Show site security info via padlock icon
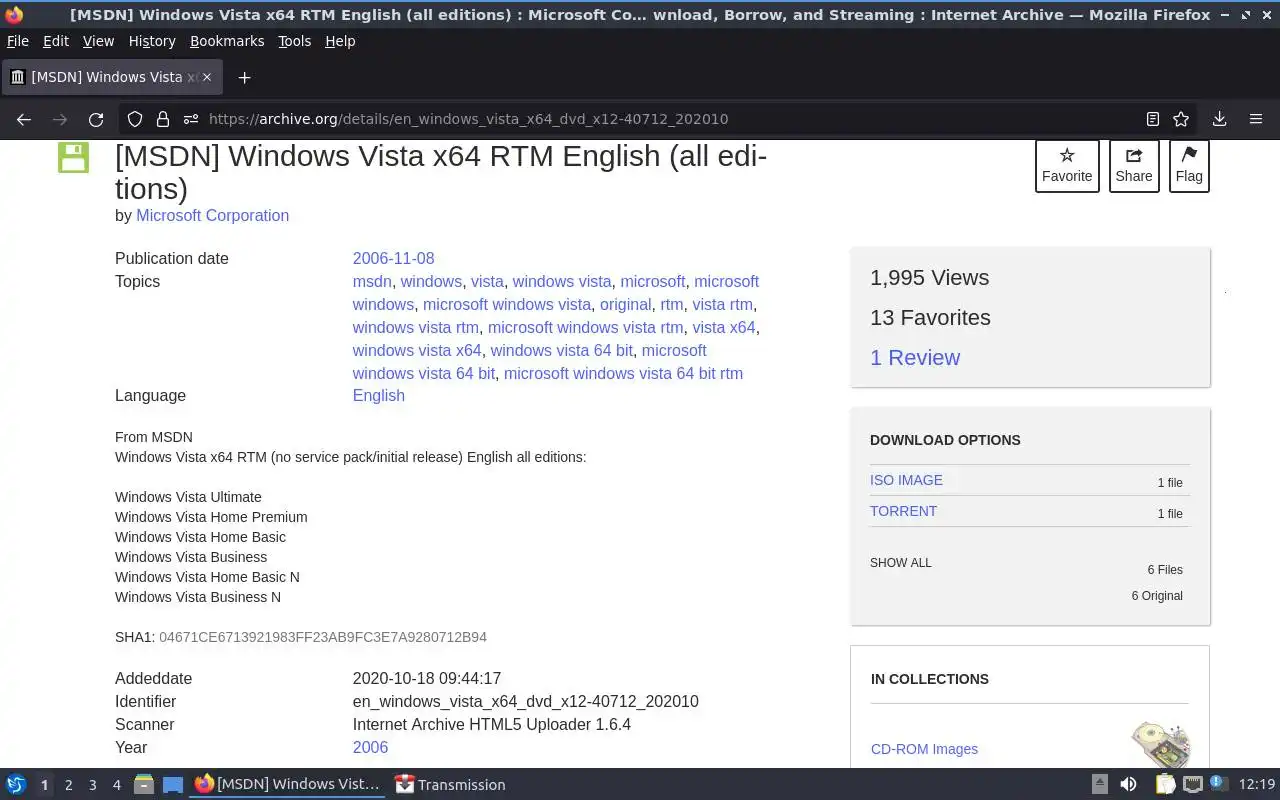 pos(163,119)
